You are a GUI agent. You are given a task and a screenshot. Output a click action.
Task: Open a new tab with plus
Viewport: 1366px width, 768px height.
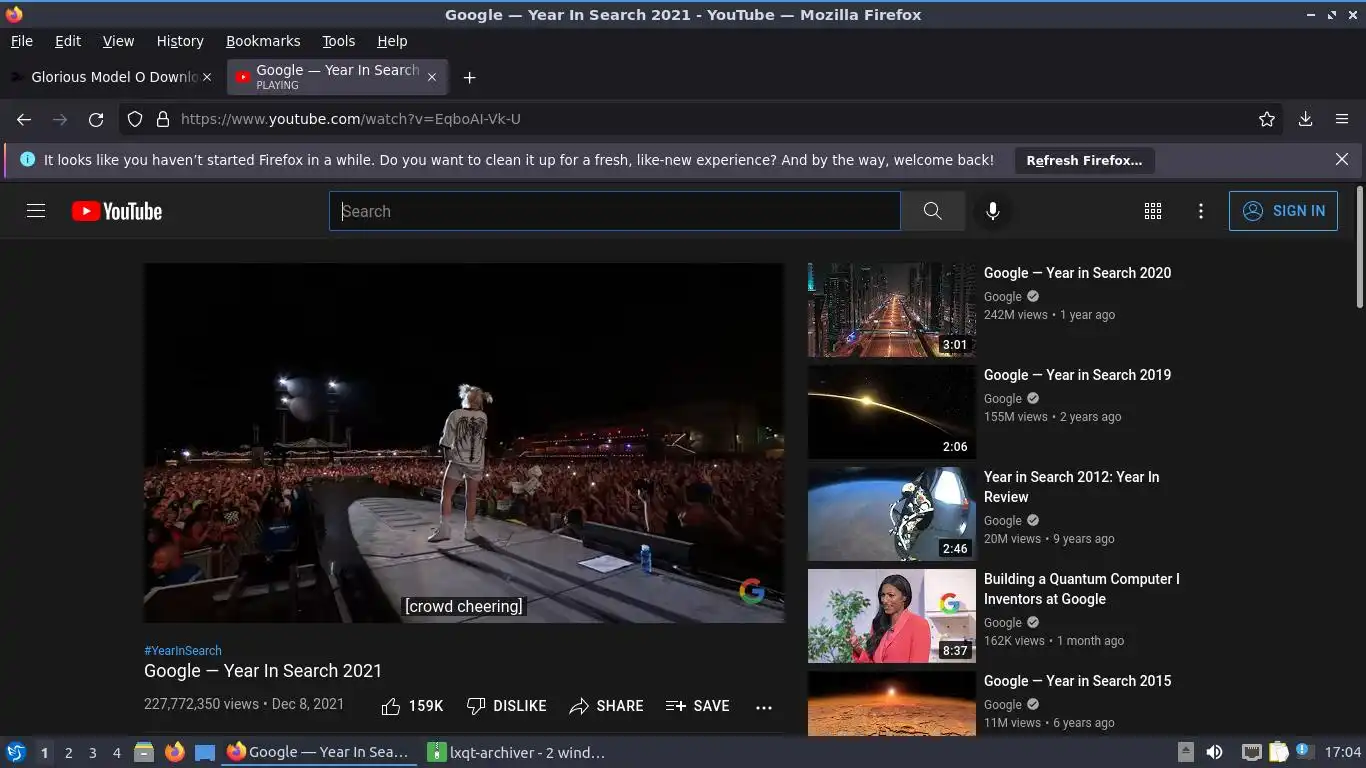469,77
